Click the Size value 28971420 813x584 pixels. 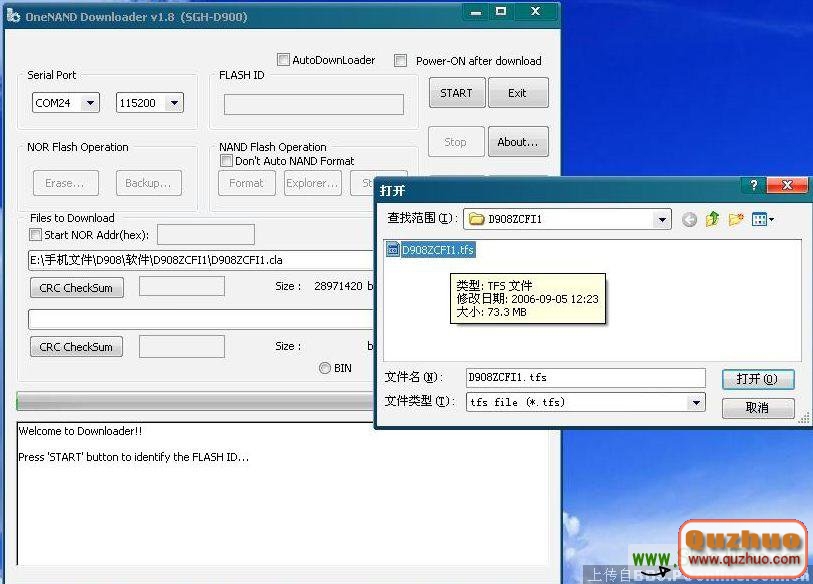(338, 286)
